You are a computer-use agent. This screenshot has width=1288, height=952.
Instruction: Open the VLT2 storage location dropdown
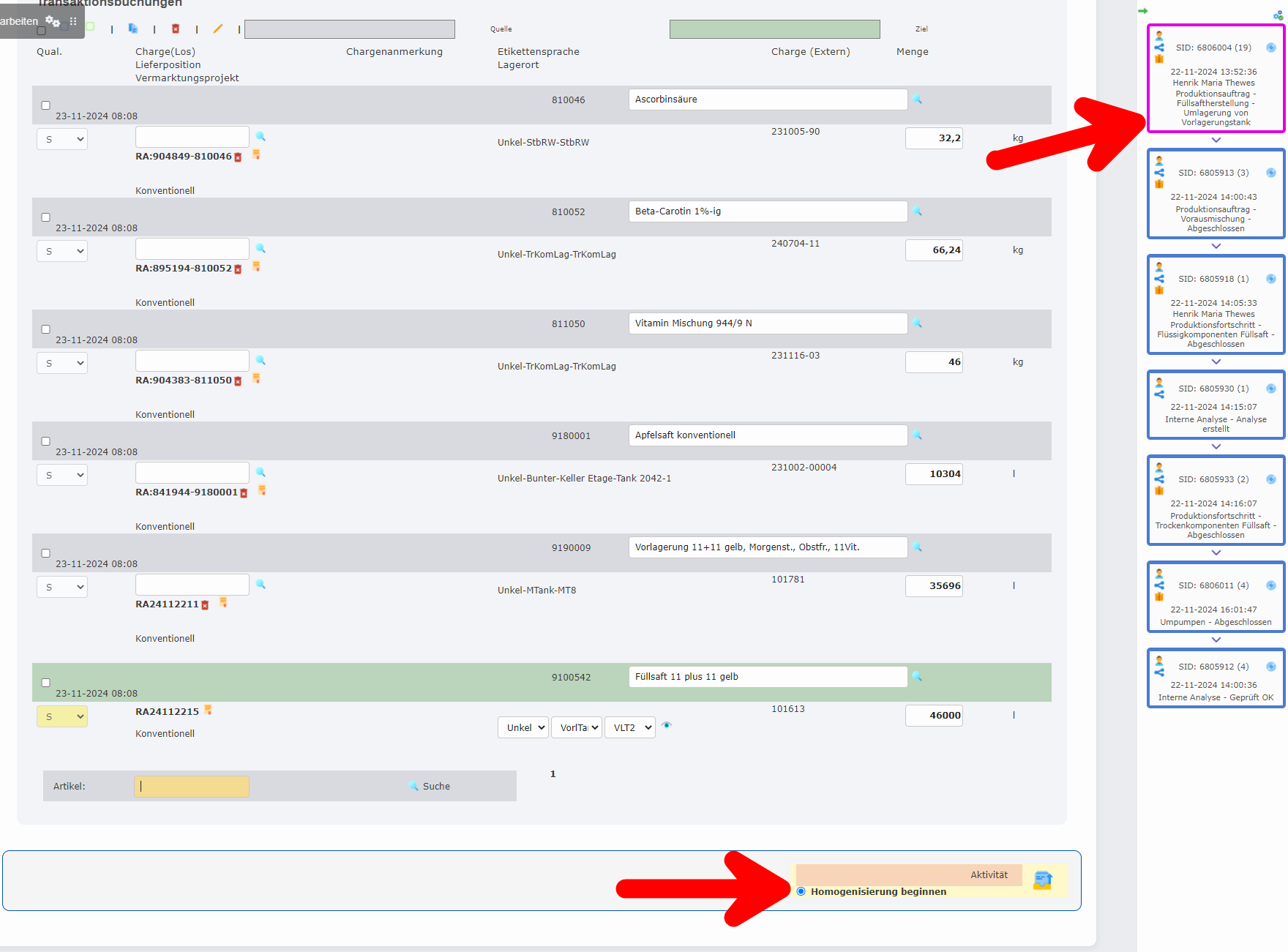click(629, 727)
